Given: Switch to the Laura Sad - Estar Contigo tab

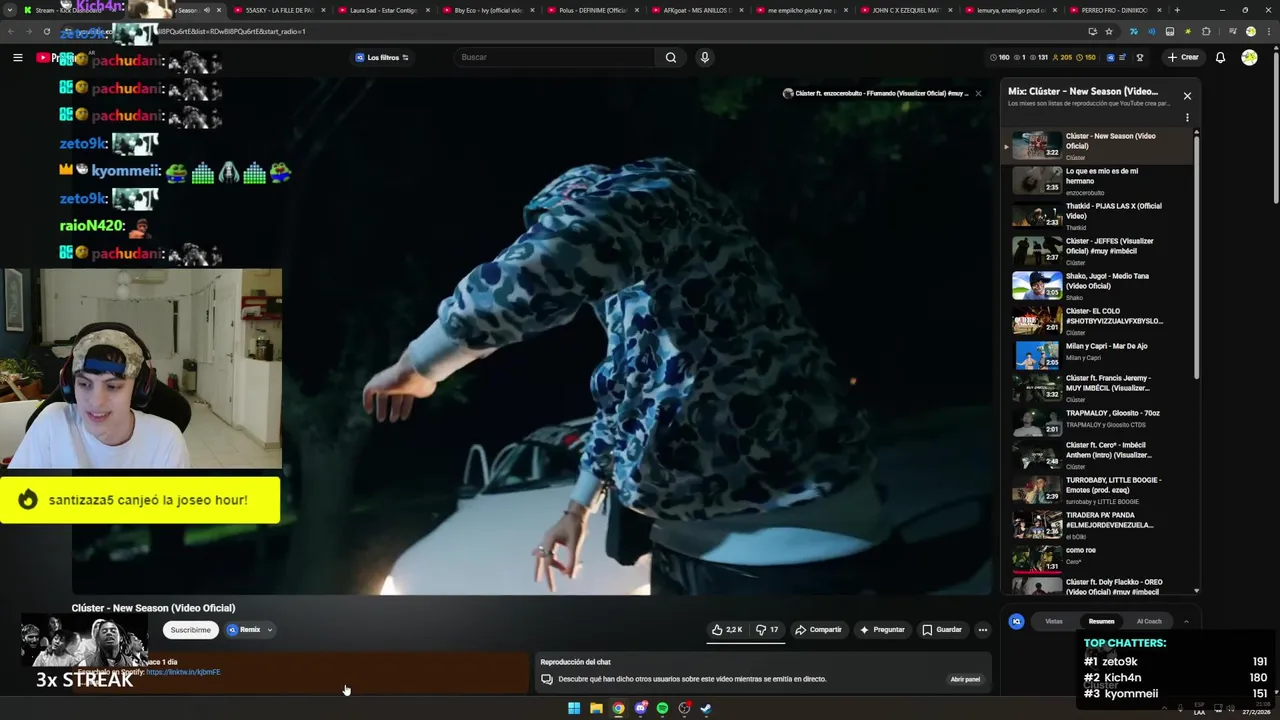Looking at the screenshot, I should (384, 10).
